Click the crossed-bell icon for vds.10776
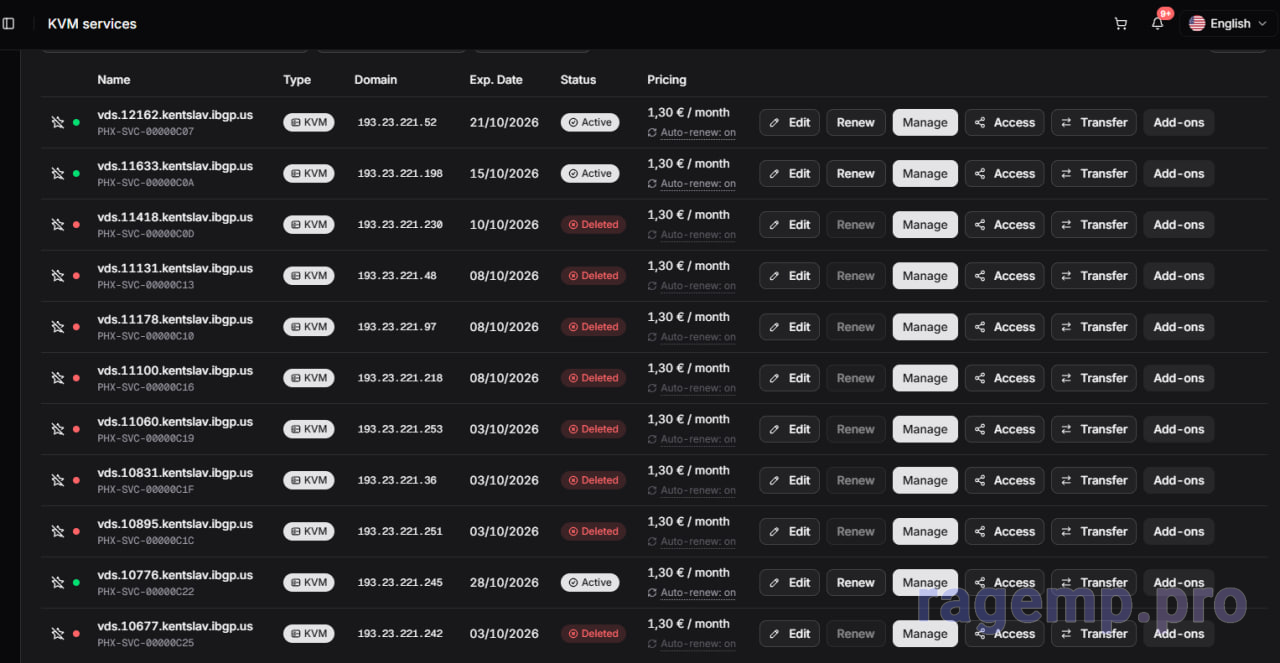This screenshot has height=663, width=1280. 58,582
